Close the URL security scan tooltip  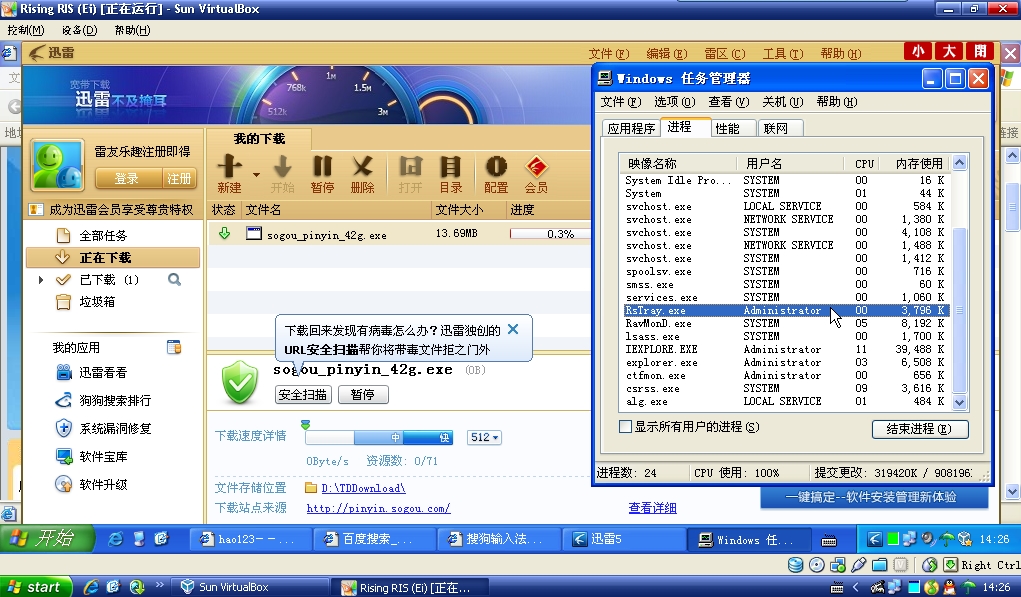tap(513, 329)
